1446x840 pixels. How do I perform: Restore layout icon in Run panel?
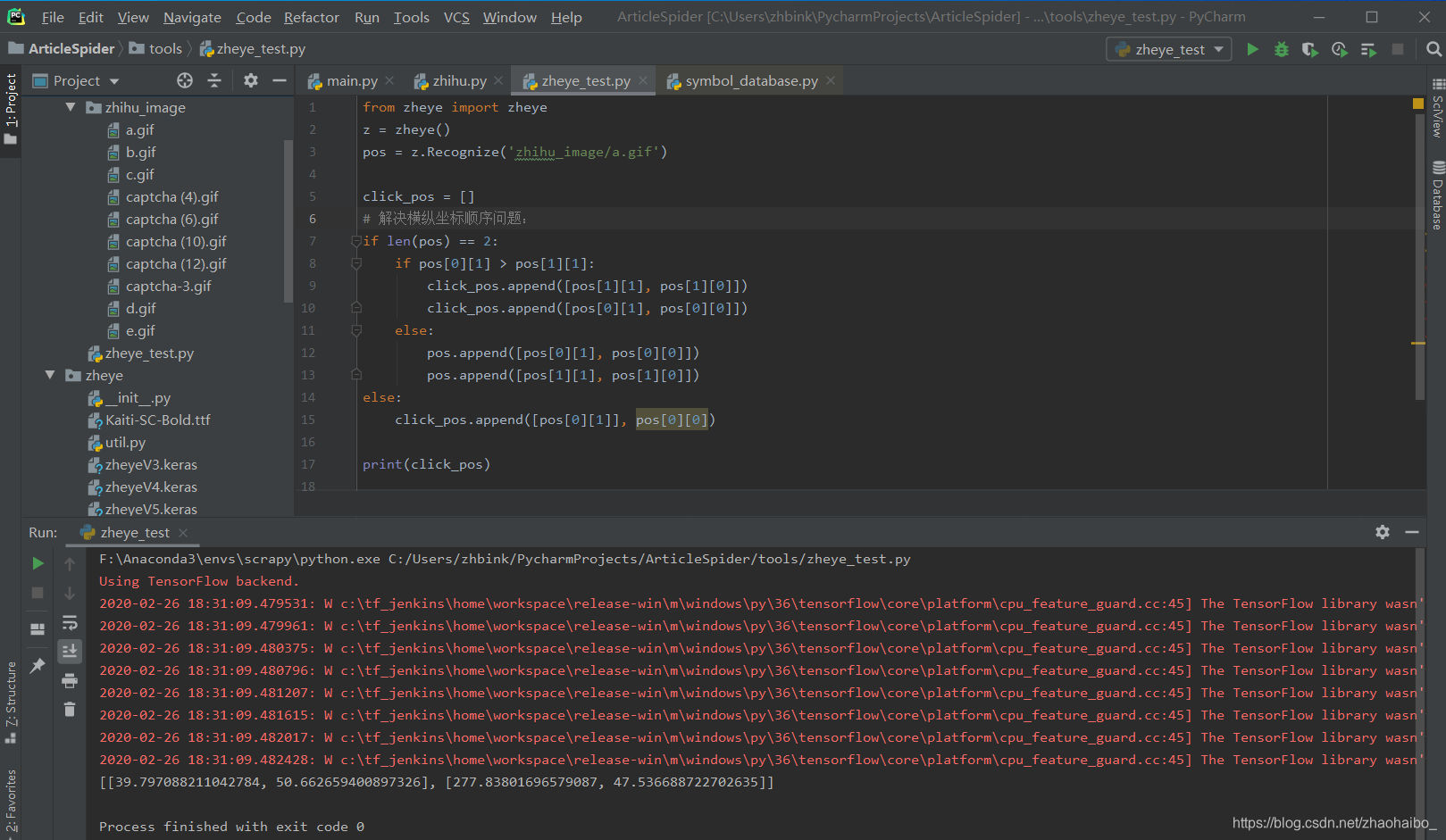(38, 629)
